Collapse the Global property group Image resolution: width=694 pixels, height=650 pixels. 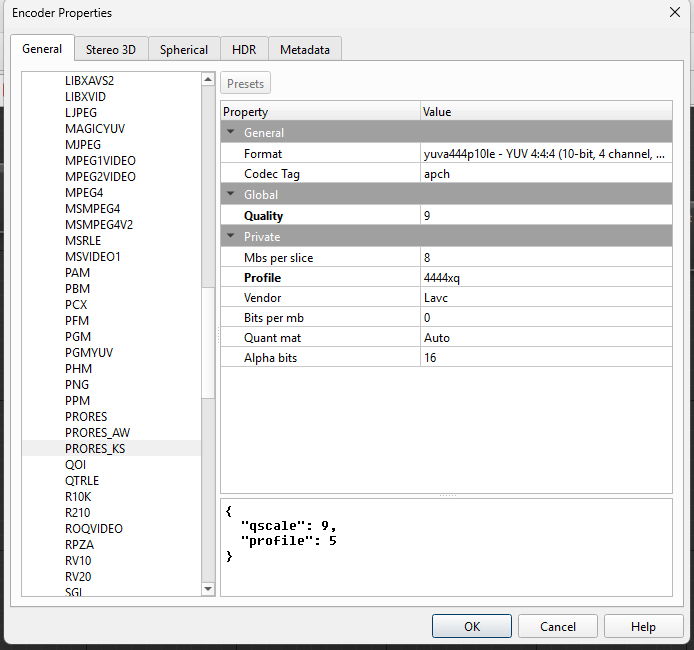coord(231,194)
